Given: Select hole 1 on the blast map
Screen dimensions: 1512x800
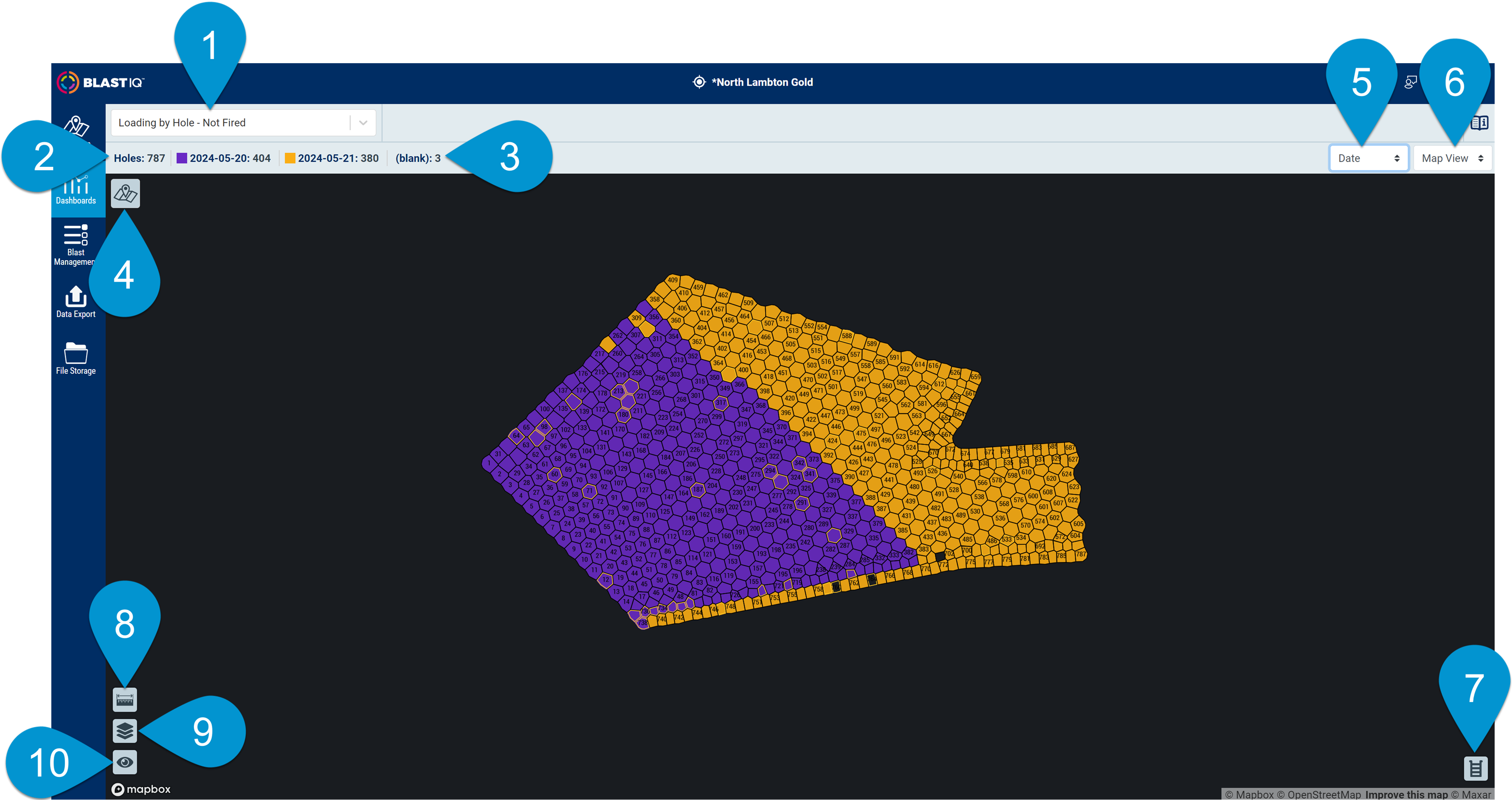Looking at the screenshot, I should [489, 463].
